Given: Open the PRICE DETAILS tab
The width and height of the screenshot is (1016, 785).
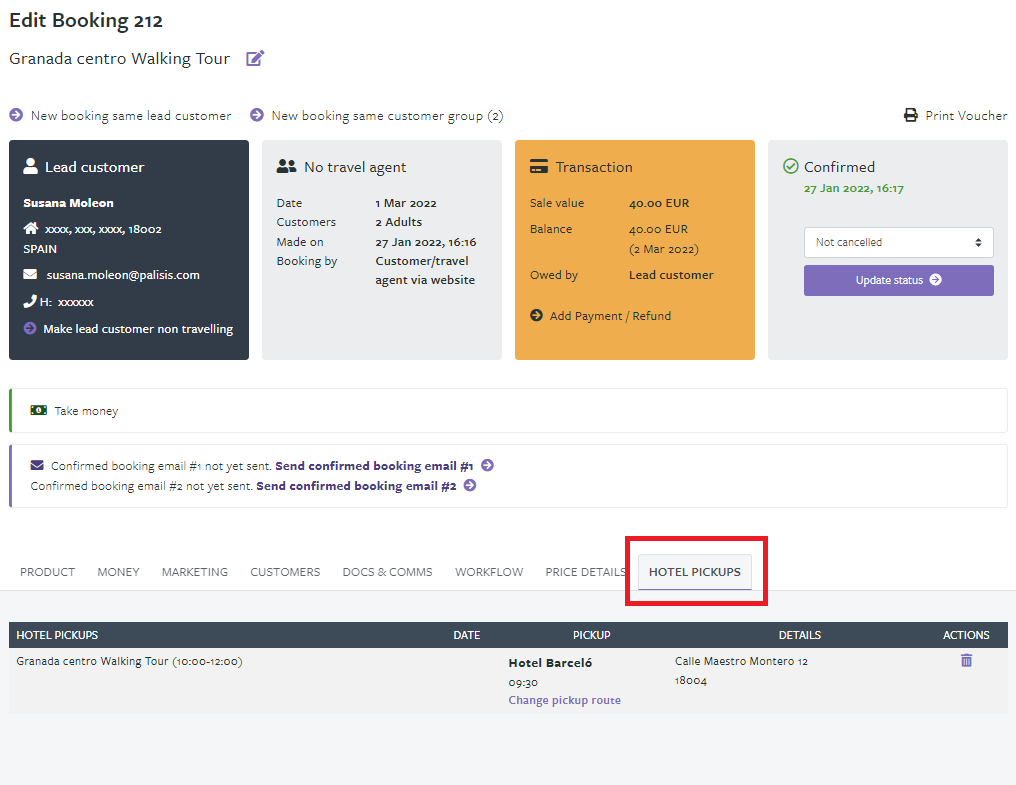Looking at the screenshot, I should pos(586,572).
